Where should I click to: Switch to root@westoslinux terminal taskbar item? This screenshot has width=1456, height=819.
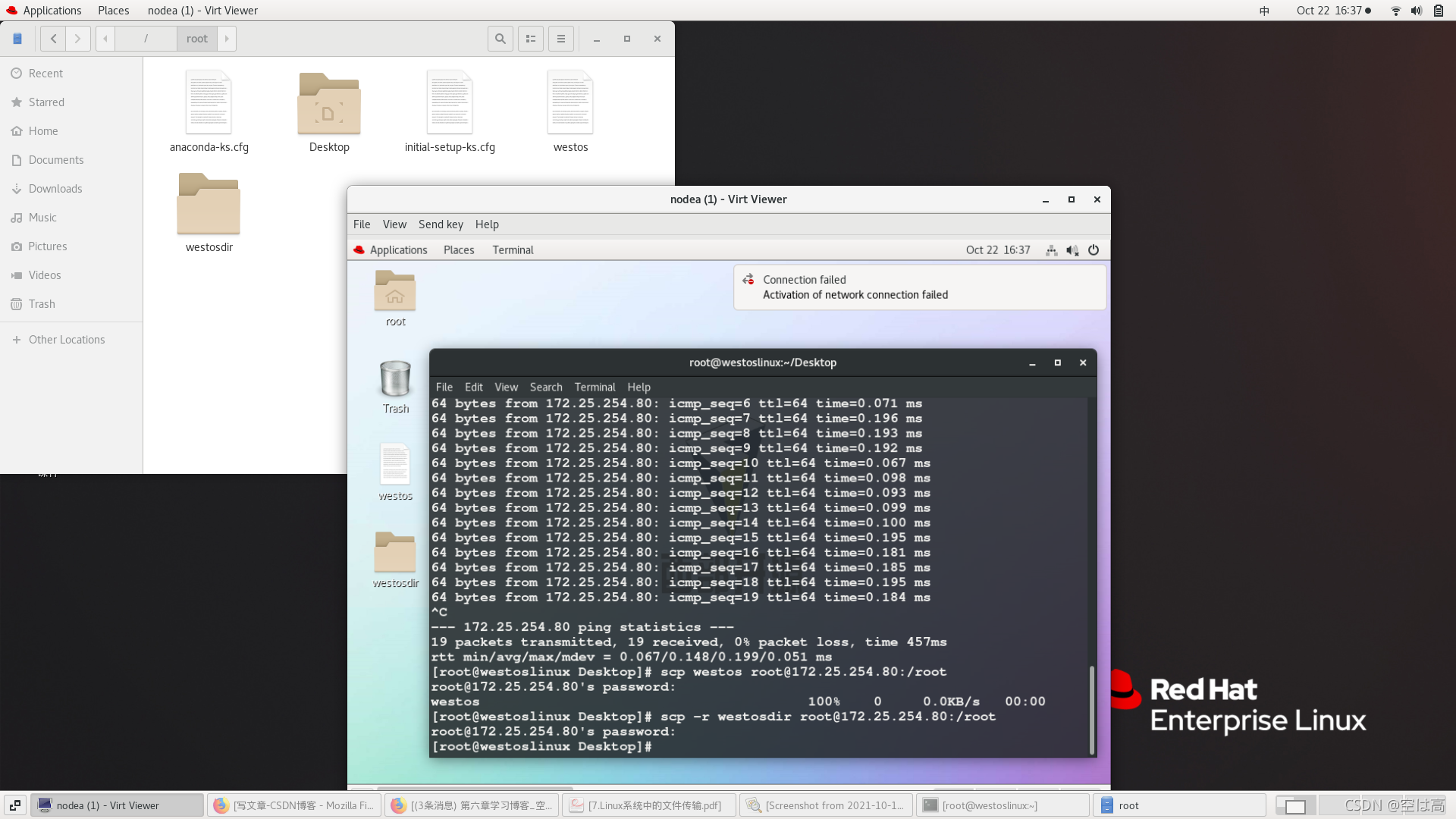click(x=1003, y=805)
